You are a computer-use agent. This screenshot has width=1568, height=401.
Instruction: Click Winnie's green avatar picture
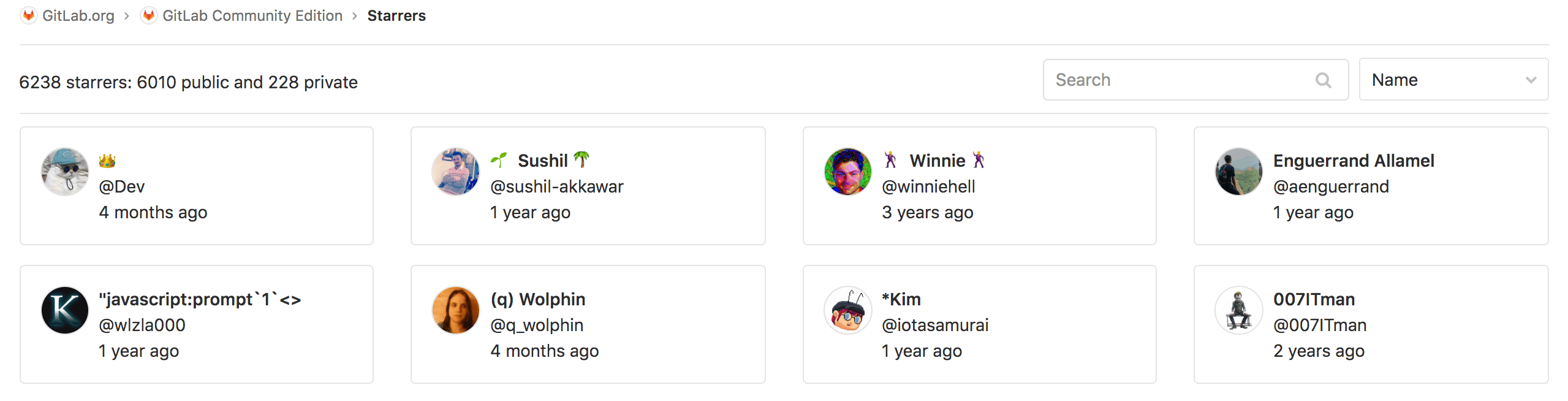click(847, 172)
